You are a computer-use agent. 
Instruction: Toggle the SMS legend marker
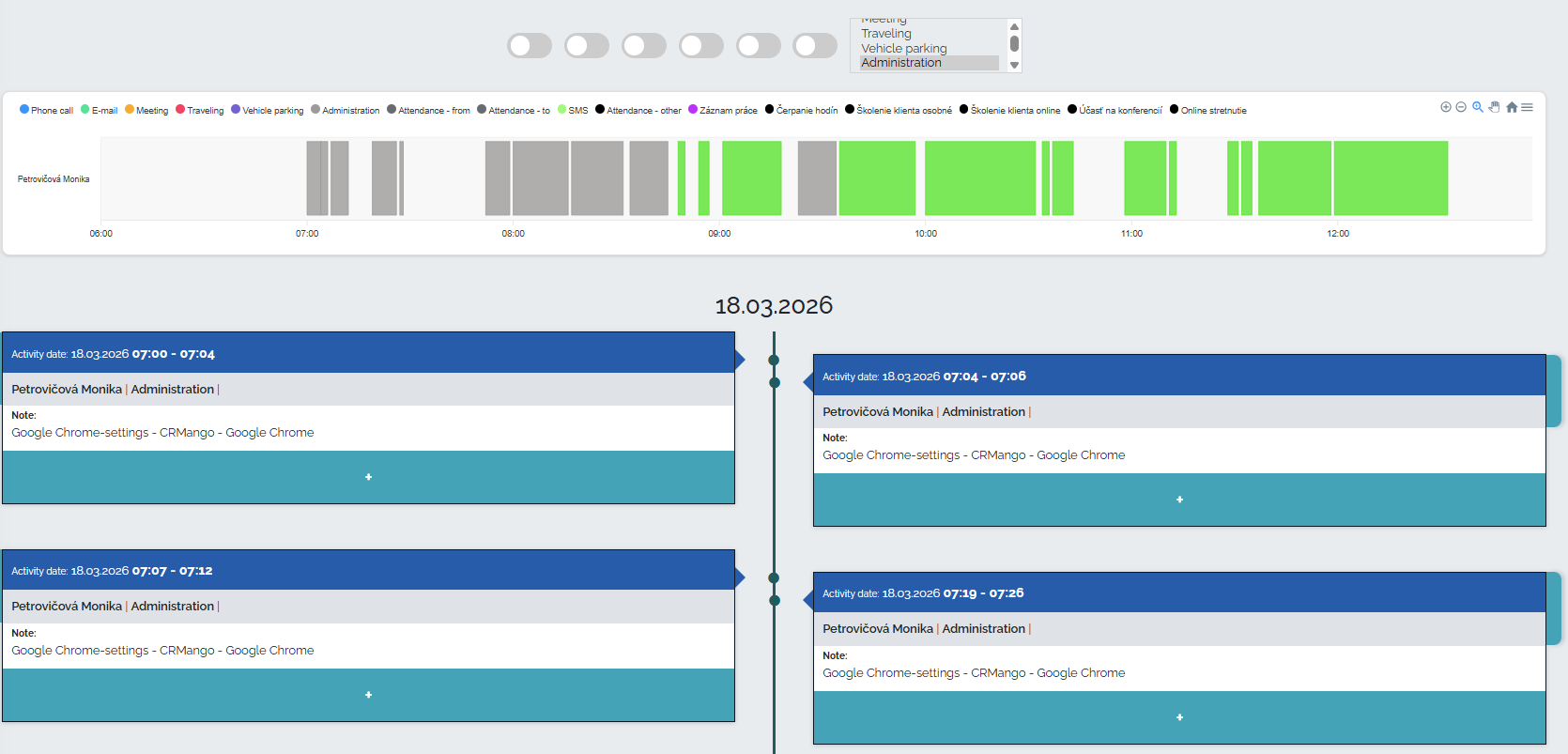[x=561, y=110]
